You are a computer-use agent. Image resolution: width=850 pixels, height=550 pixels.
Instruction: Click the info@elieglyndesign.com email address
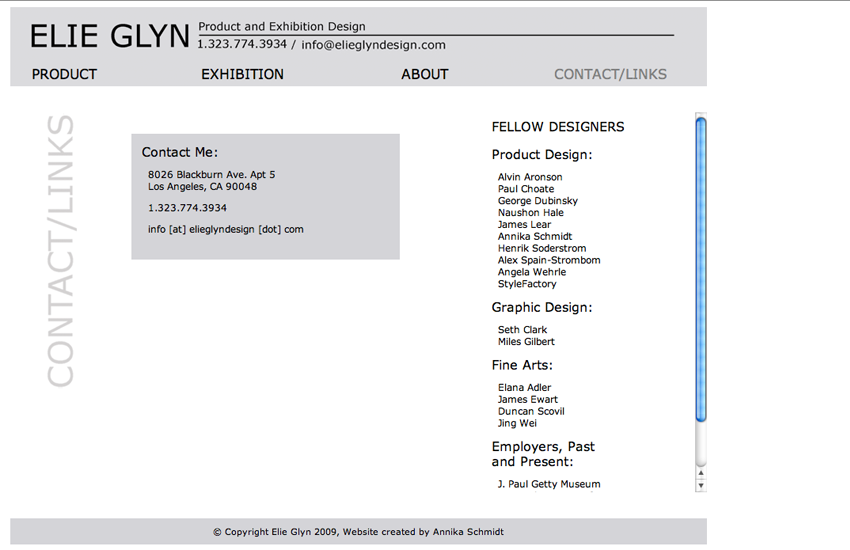click(x=373, y=45)
